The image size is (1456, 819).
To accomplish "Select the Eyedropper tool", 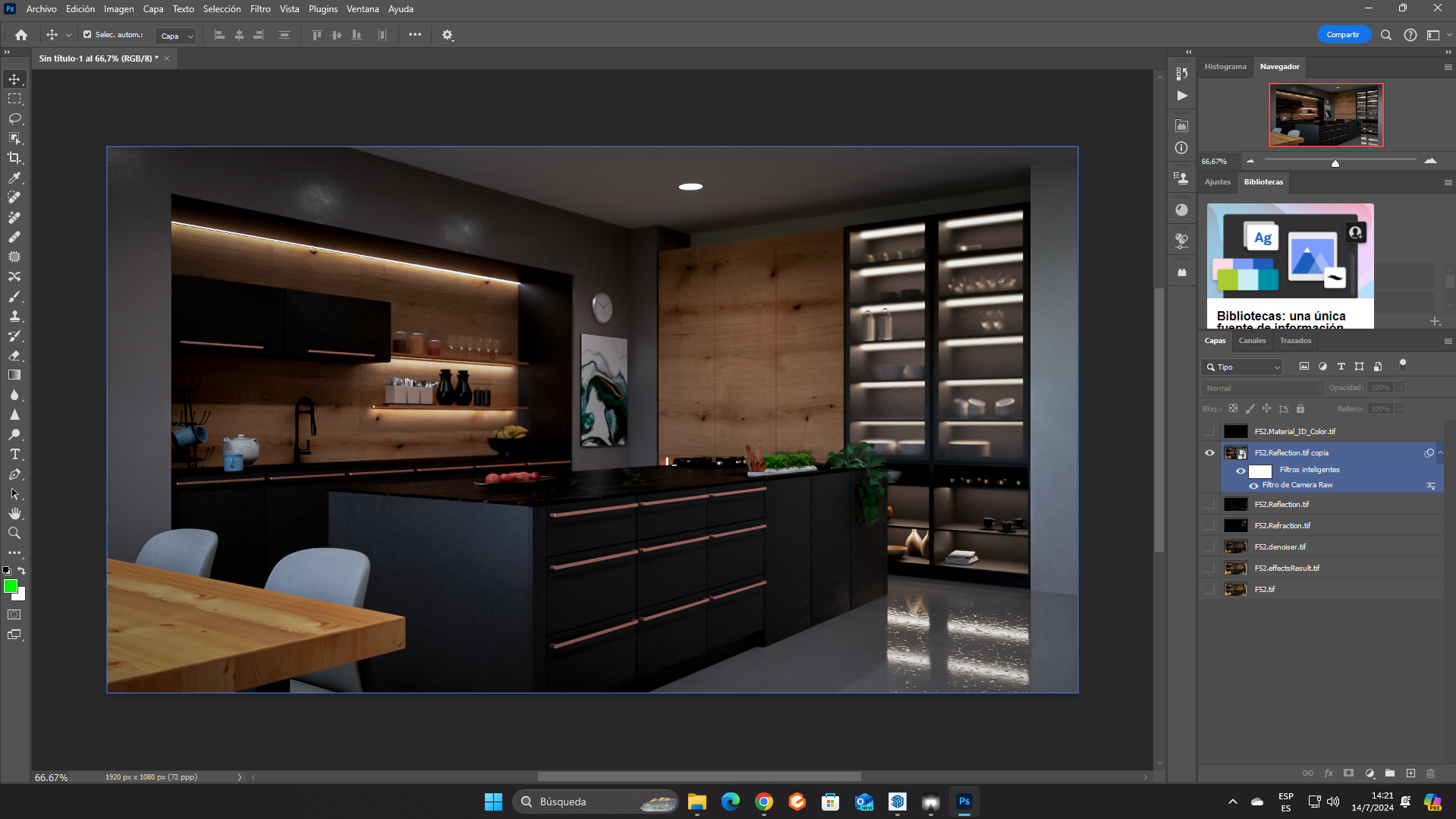I will tap(14, 178).
